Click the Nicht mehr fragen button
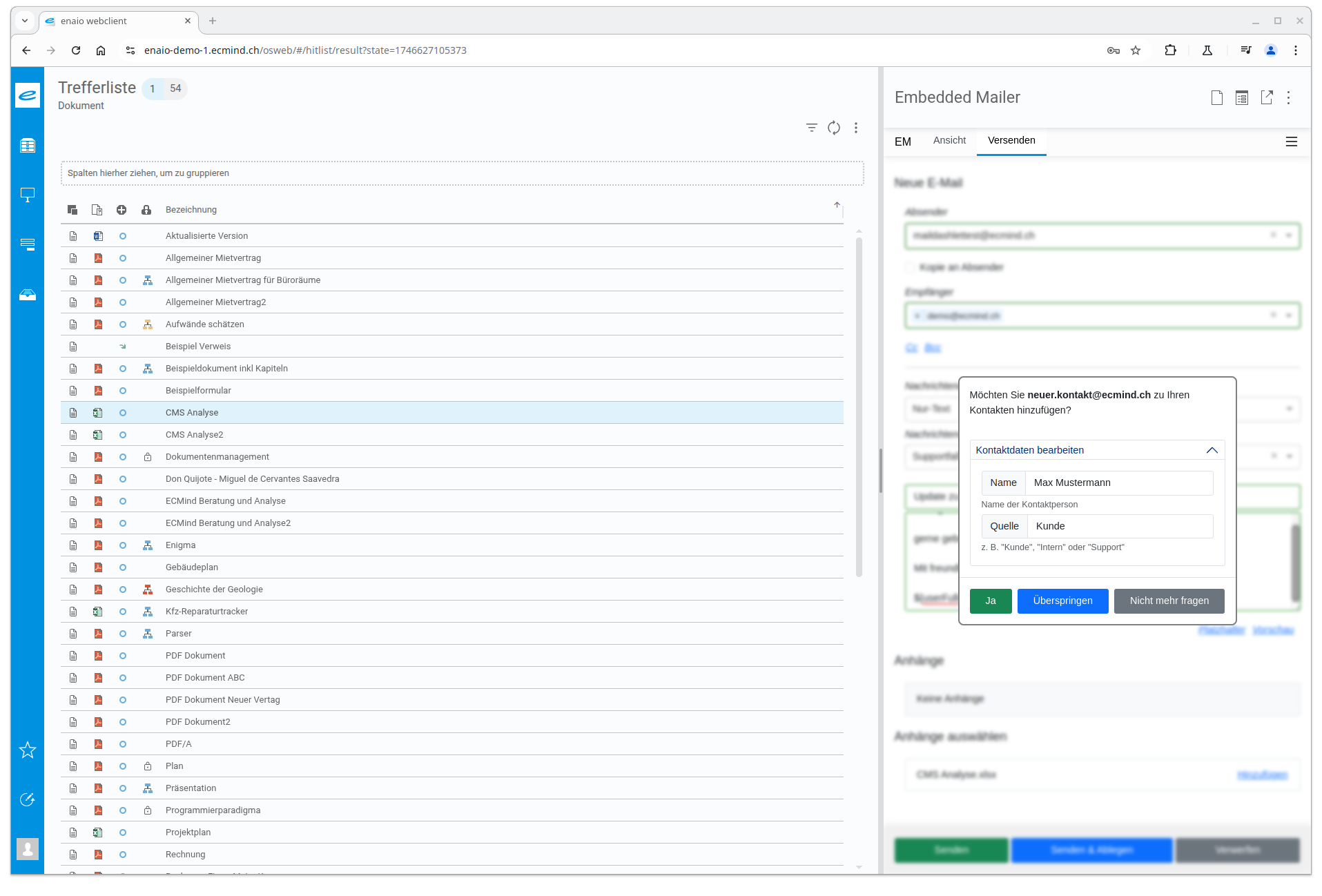This screenshot has height=896, width=1322. click(x=1169, y=601)
